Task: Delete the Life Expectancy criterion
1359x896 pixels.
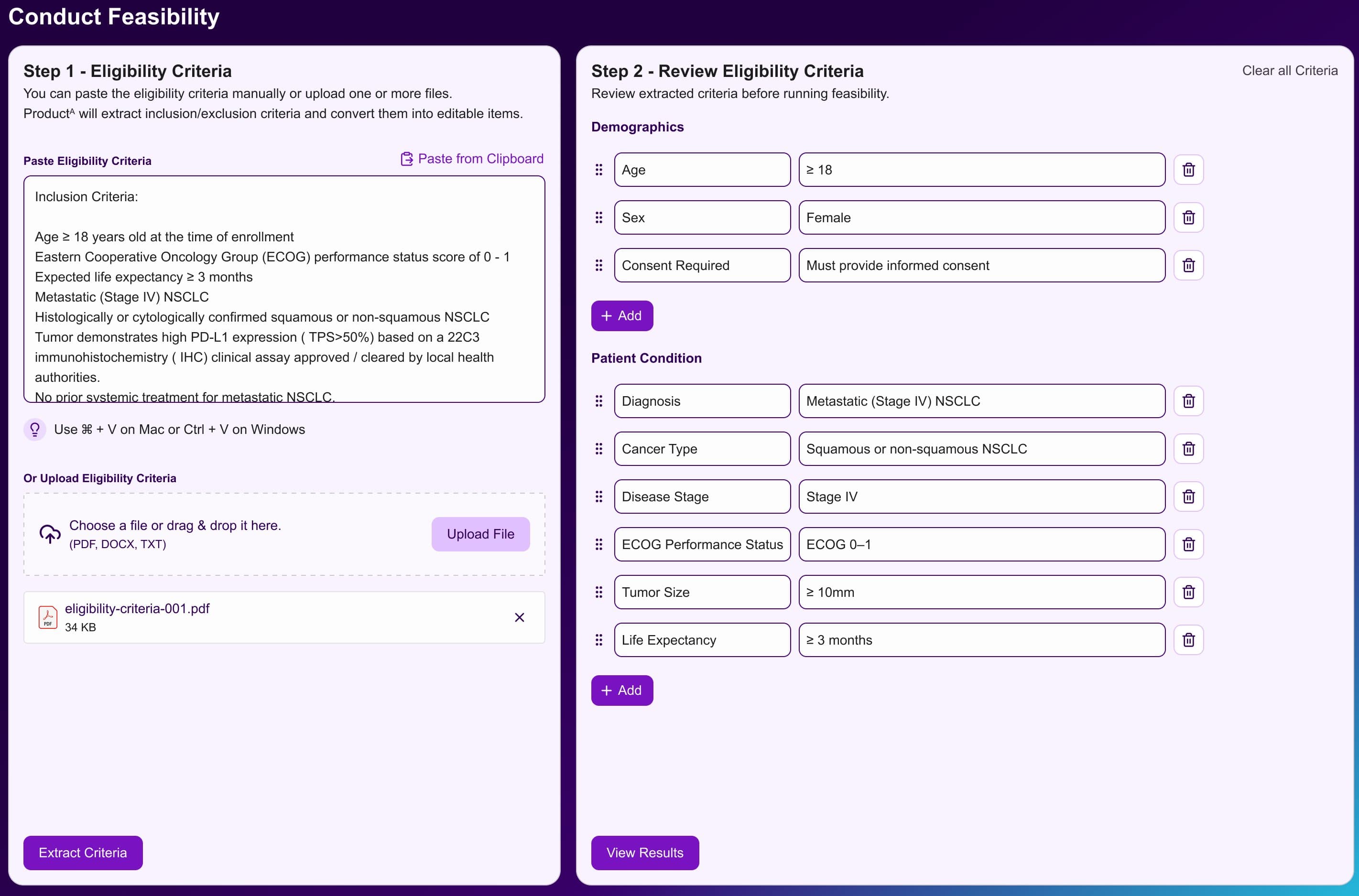Action: coord(1189,639)
